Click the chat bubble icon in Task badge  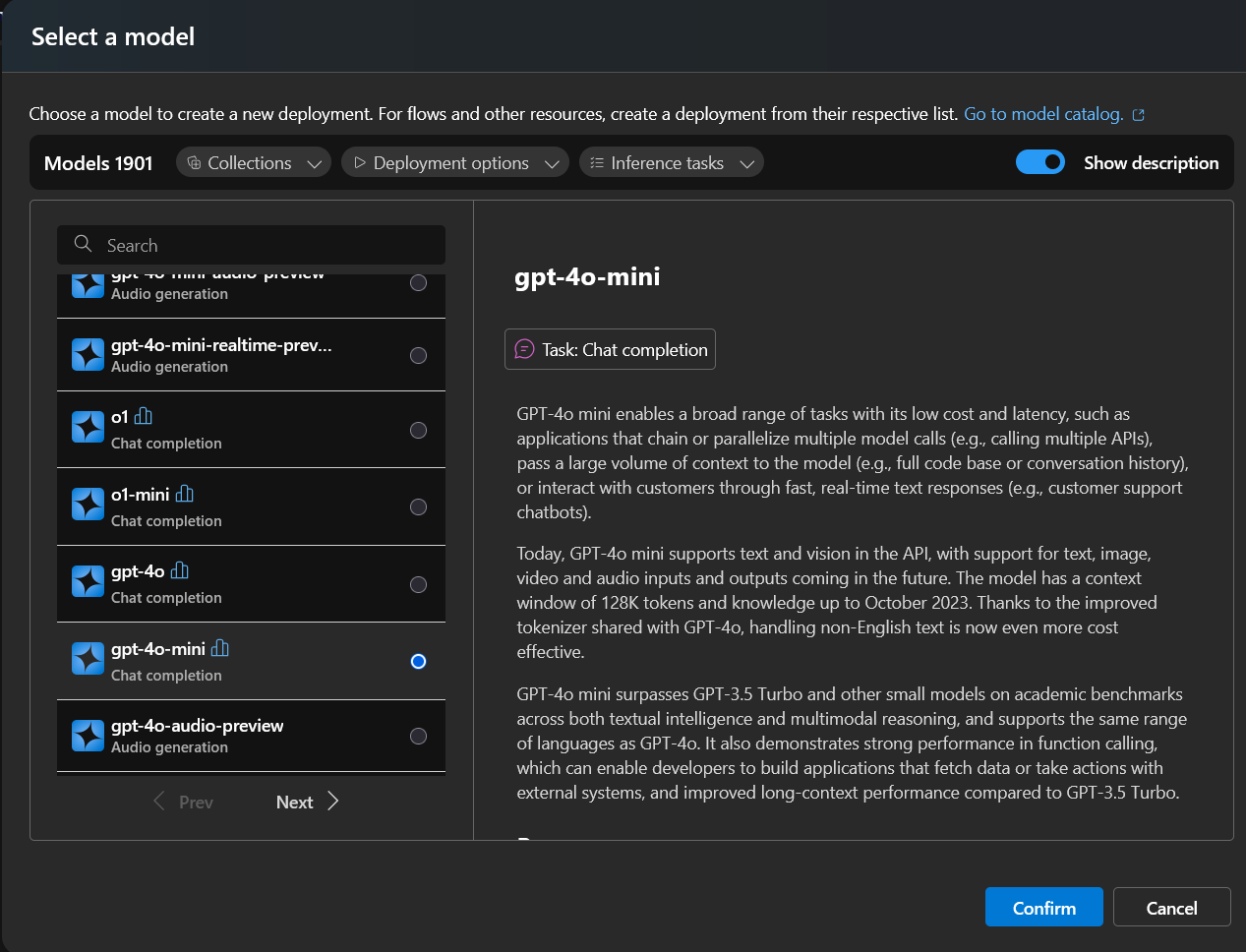[522, 348]
